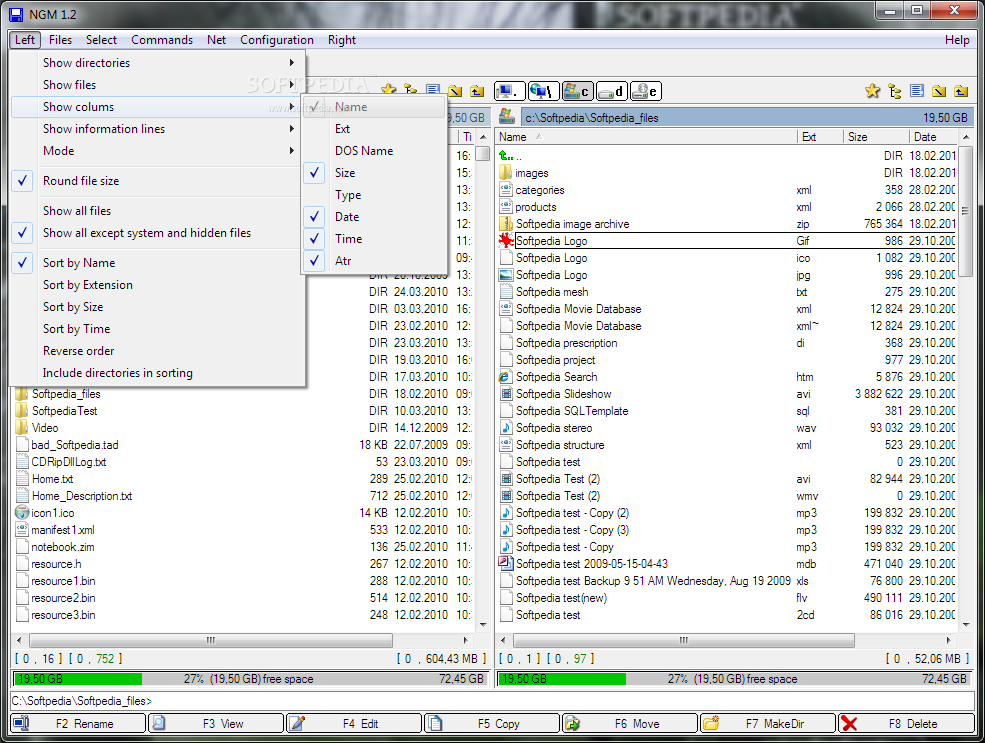Click the root folder icon in left panel toolbar
985x743 pixels.
click(x=455, y=91)
